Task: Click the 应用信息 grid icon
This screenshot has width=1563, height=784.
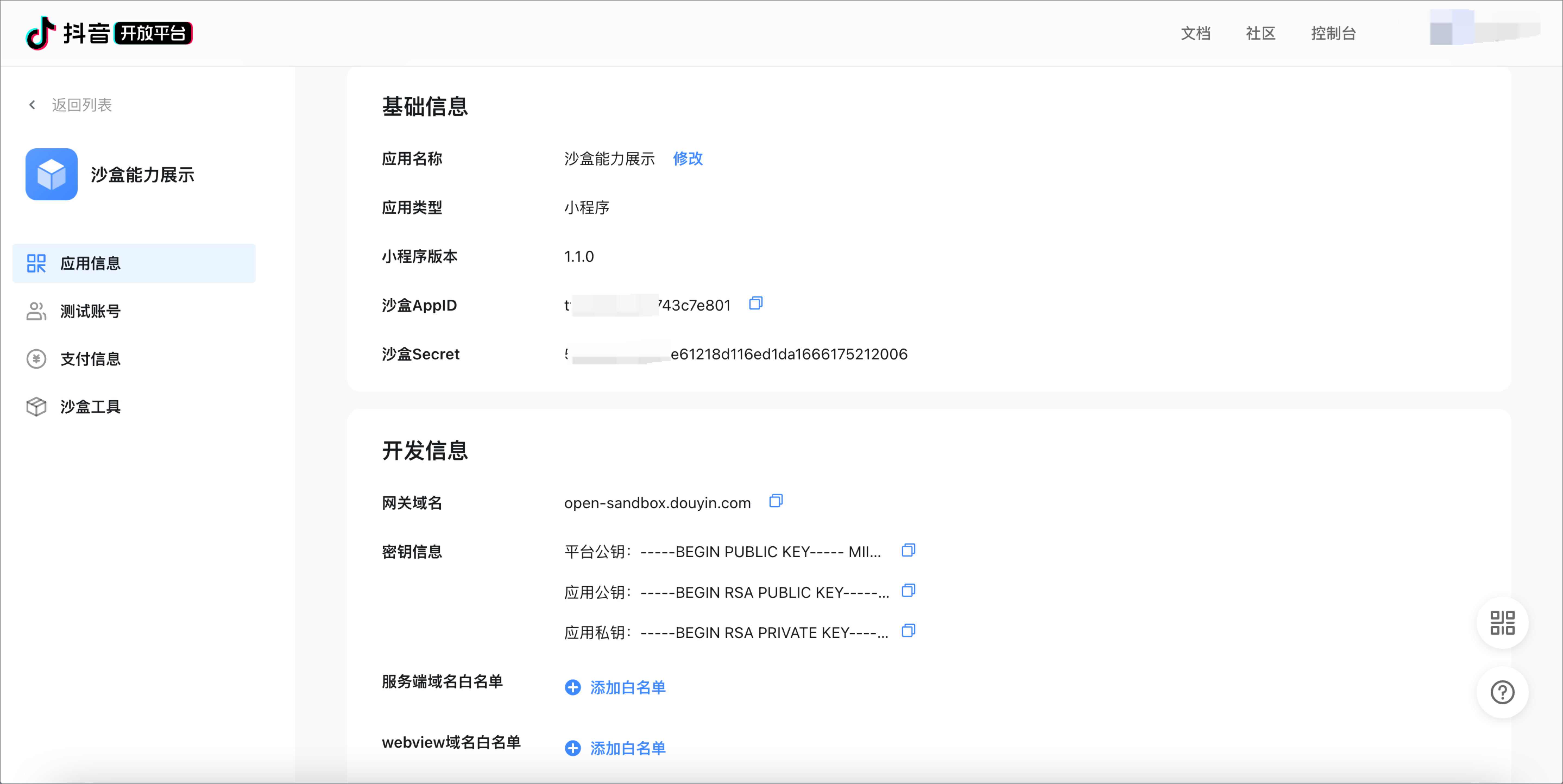Action: click(36, 263)
